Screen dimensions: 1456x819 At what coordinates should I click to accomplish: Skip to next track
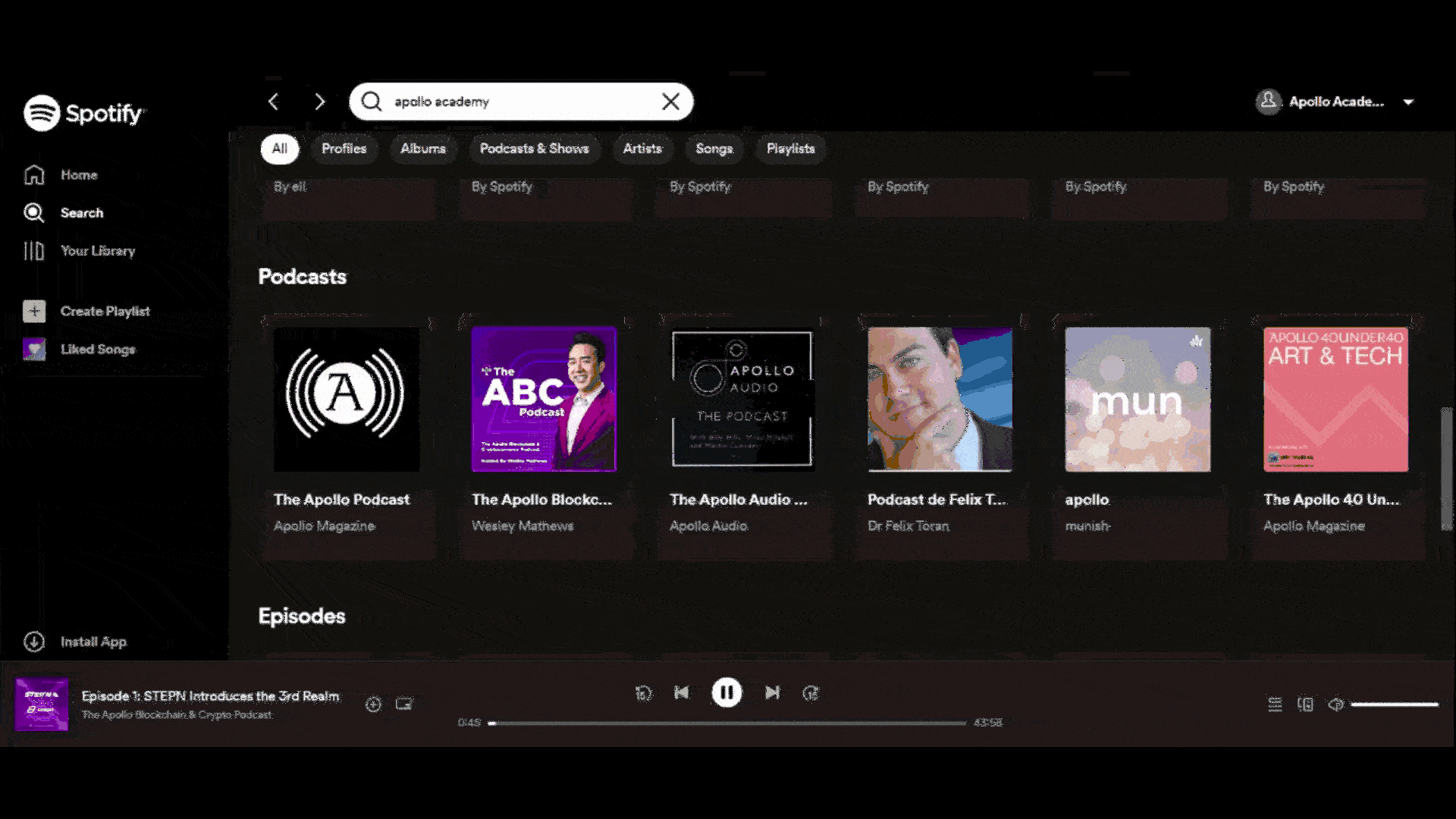coord(772,692)
